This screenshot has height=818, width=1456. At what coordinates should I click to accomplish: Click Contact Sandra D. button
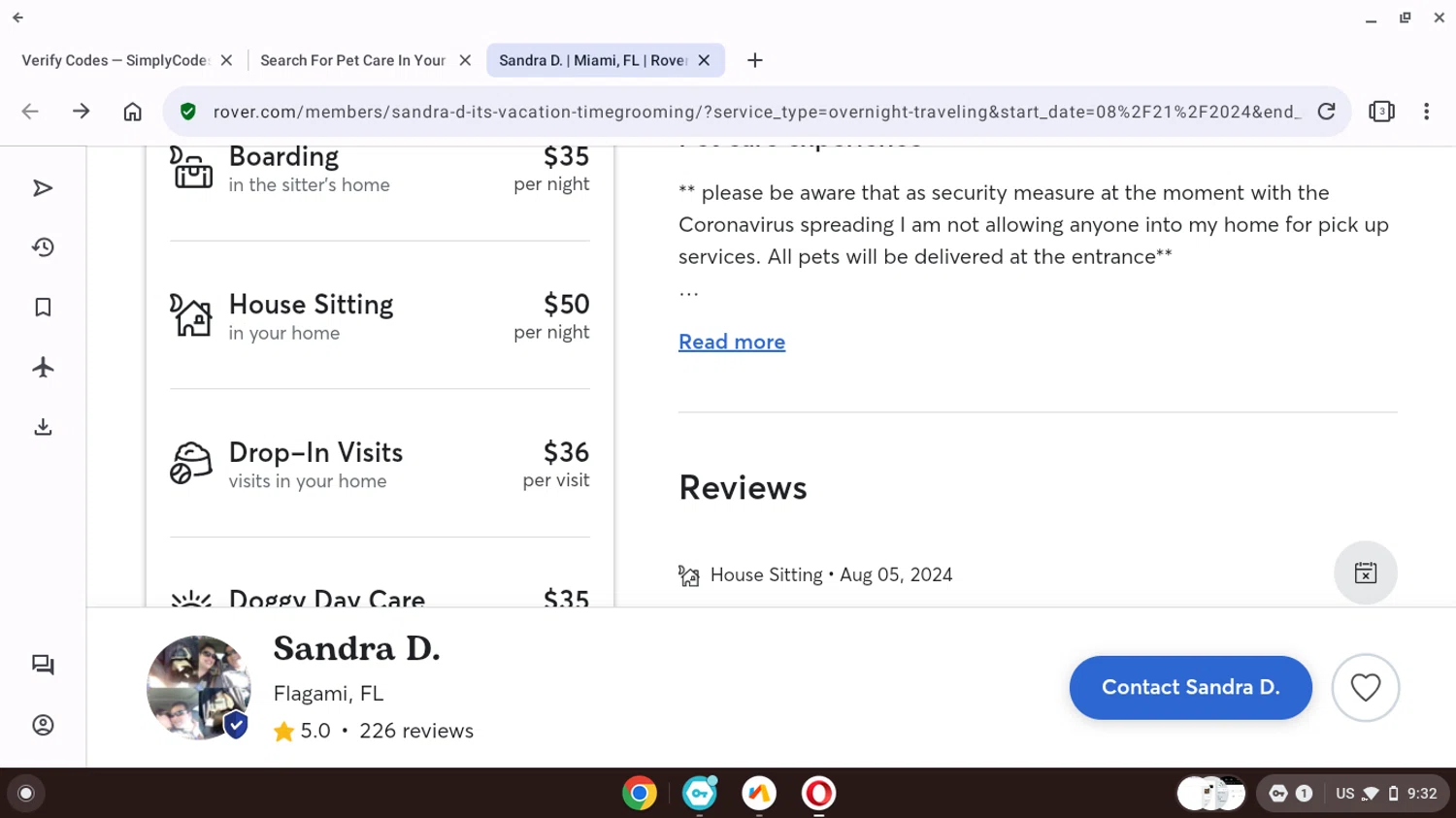pyautogui.click(x=1190, y=688)
